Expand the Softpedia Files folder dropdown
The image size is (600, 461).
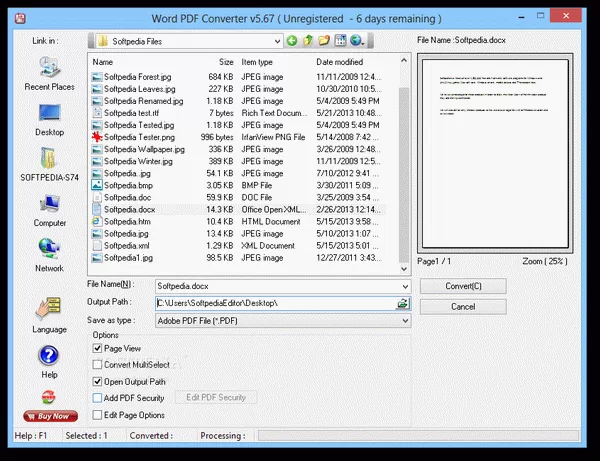pyautogui.click(x=277, y=41)
